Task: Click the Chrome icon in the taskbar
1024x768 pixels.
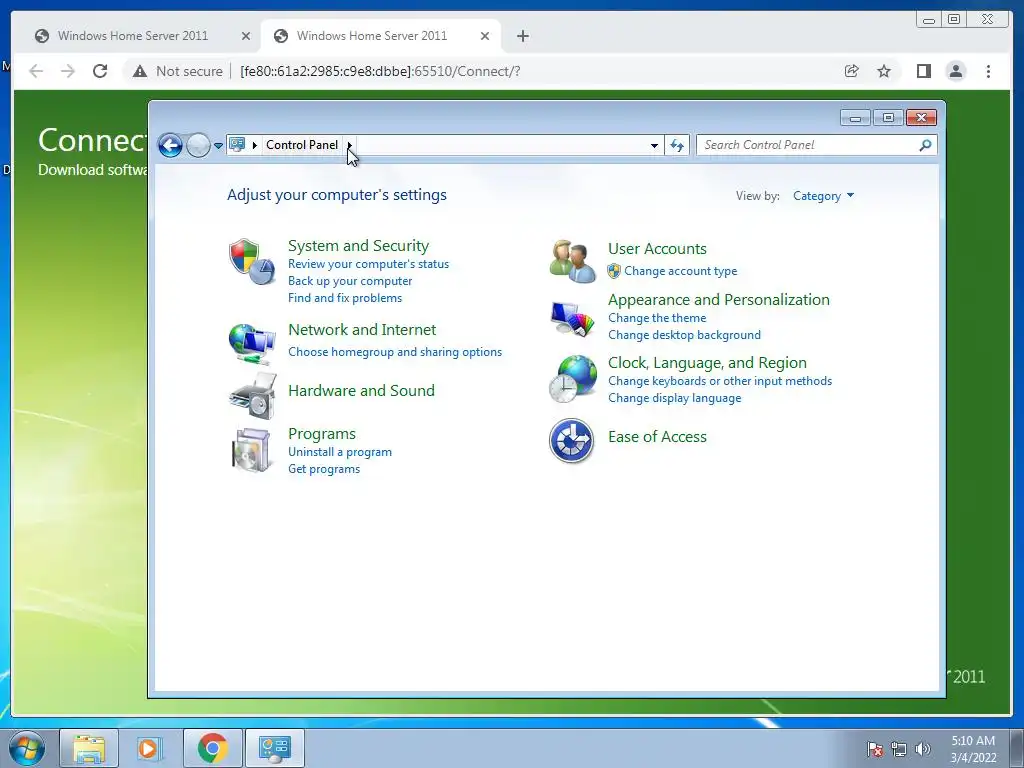Action: click(212, 748)
